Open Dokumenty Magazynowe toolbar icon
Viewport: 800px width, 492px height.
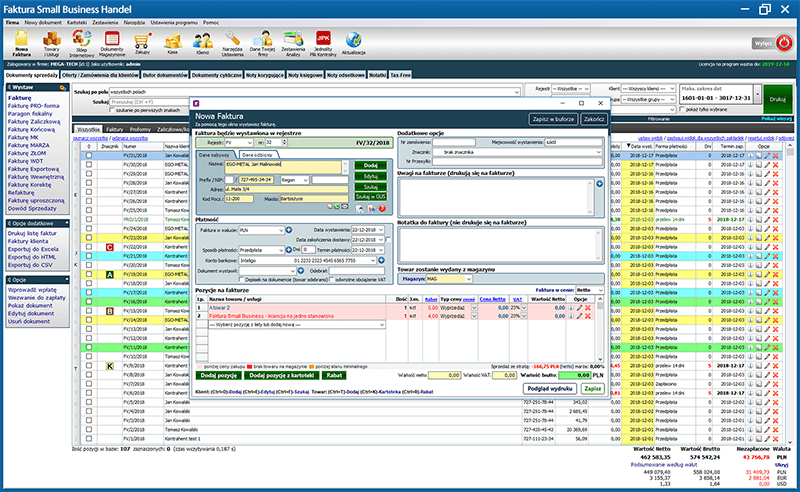(112, 43)
